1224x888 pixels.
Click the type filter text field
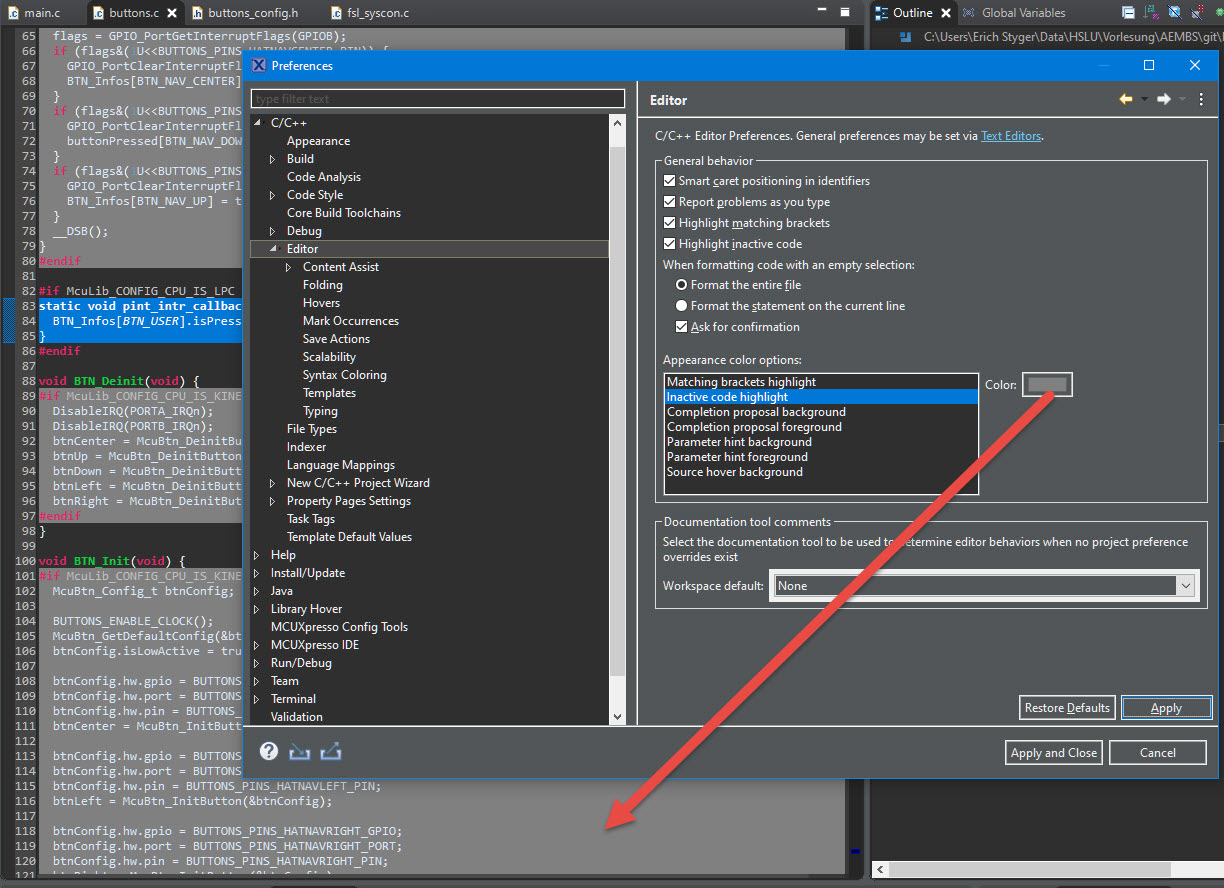coord(437,99)
